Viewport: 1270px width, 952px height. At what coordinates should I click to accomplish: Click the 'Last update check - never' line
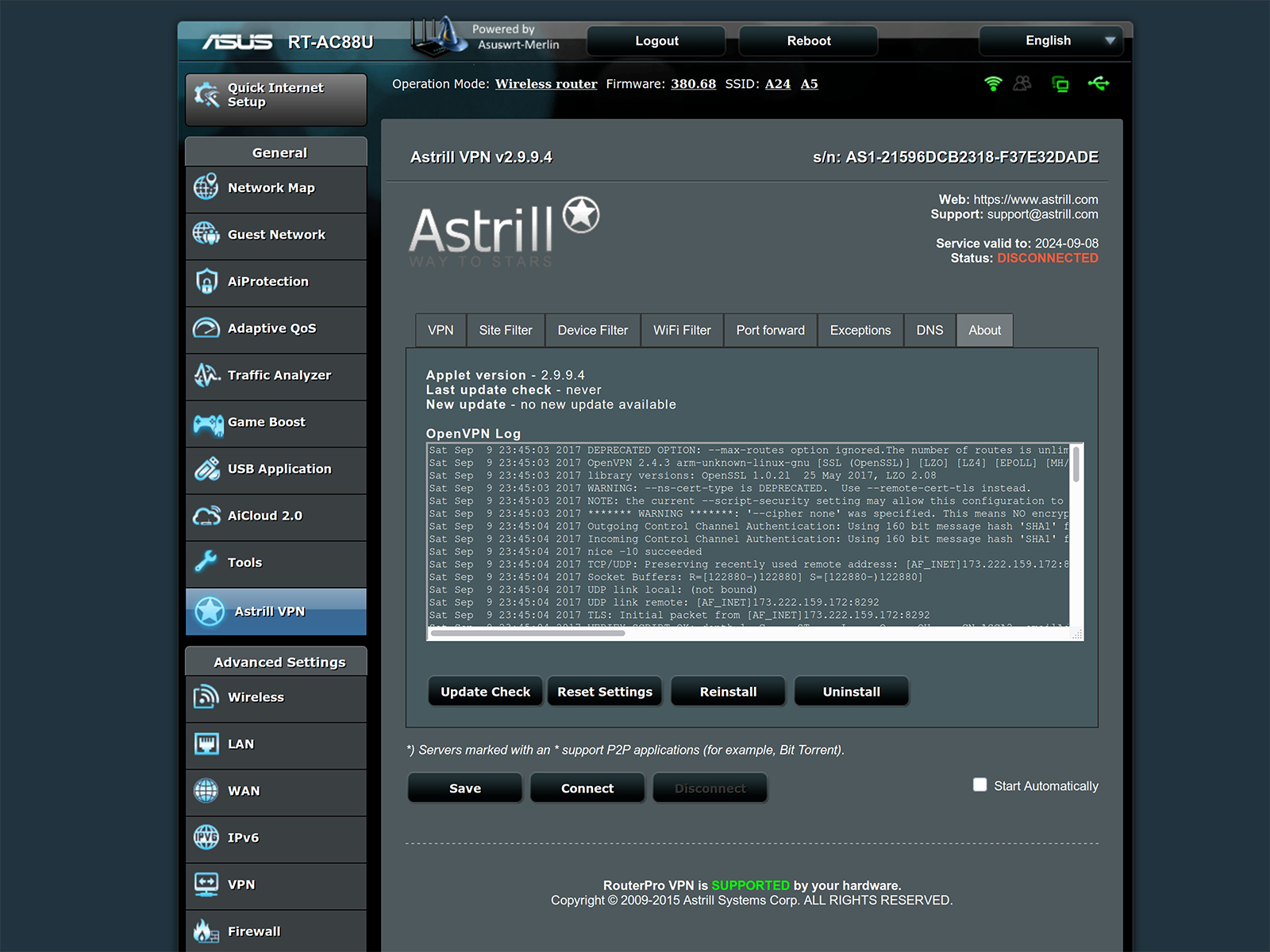pos(514,390)
